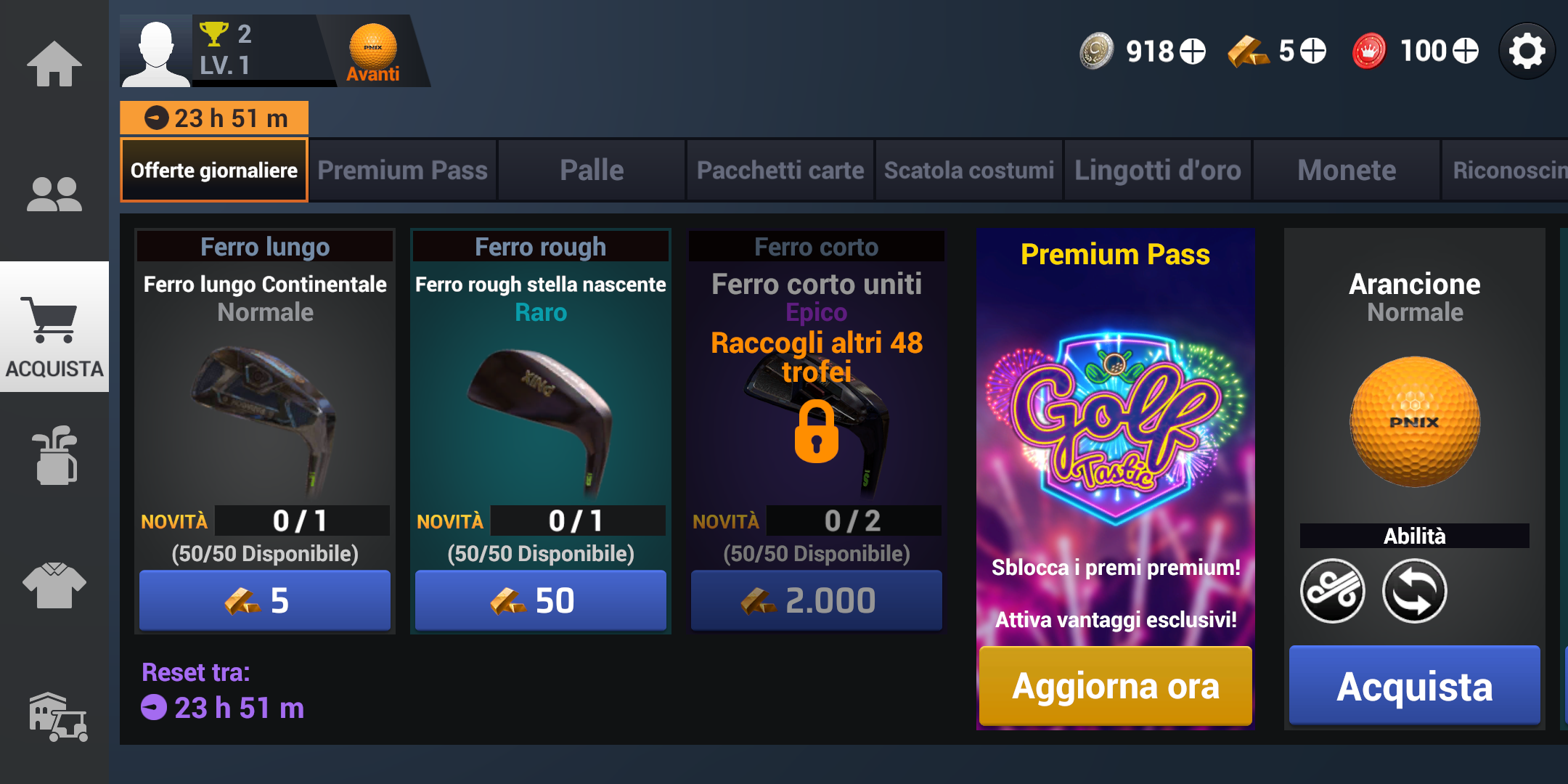Viewport: 1568px width, 784px height.
Task: Open the Lingotti d'oro tab
Action: 1158,171
